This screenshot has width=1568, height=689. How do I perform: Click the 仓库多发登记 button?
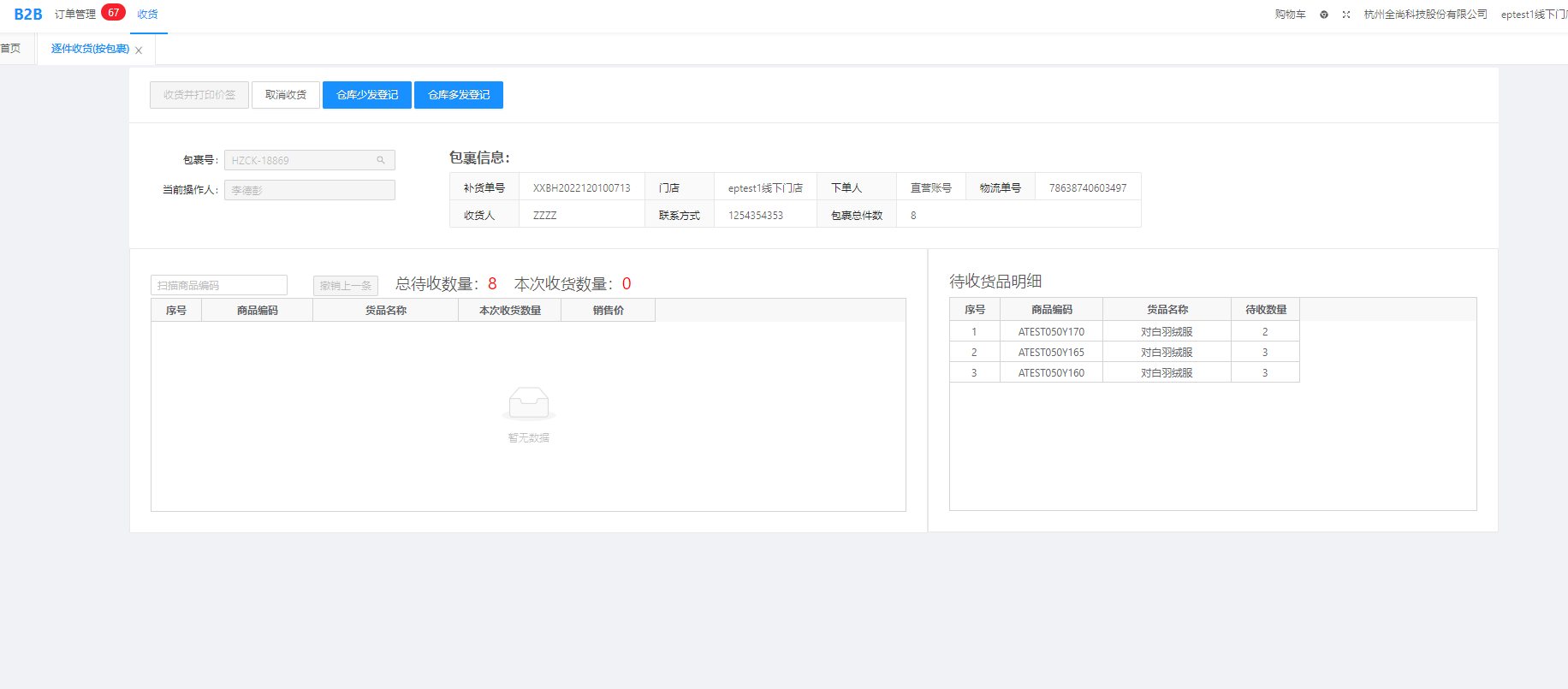click(x=459, y=95)
